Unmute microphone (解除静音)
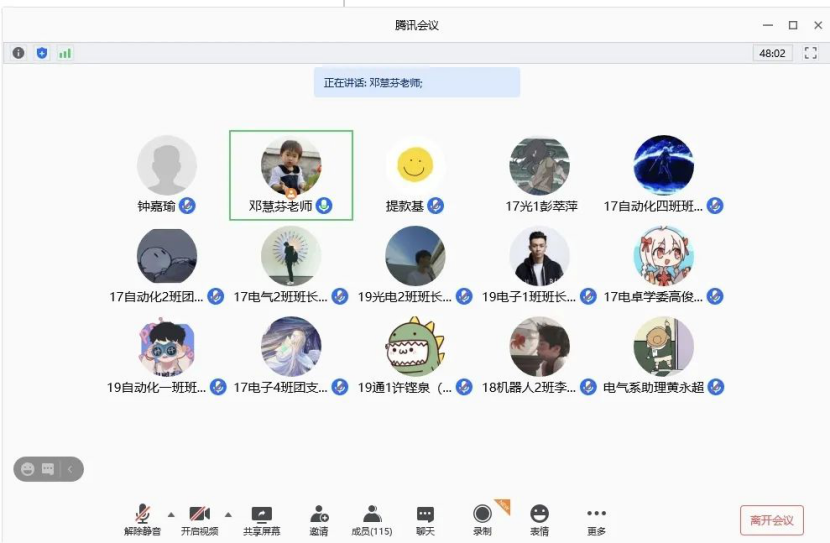The width and height of the screenshot is (830, 543). coord(143,519)
